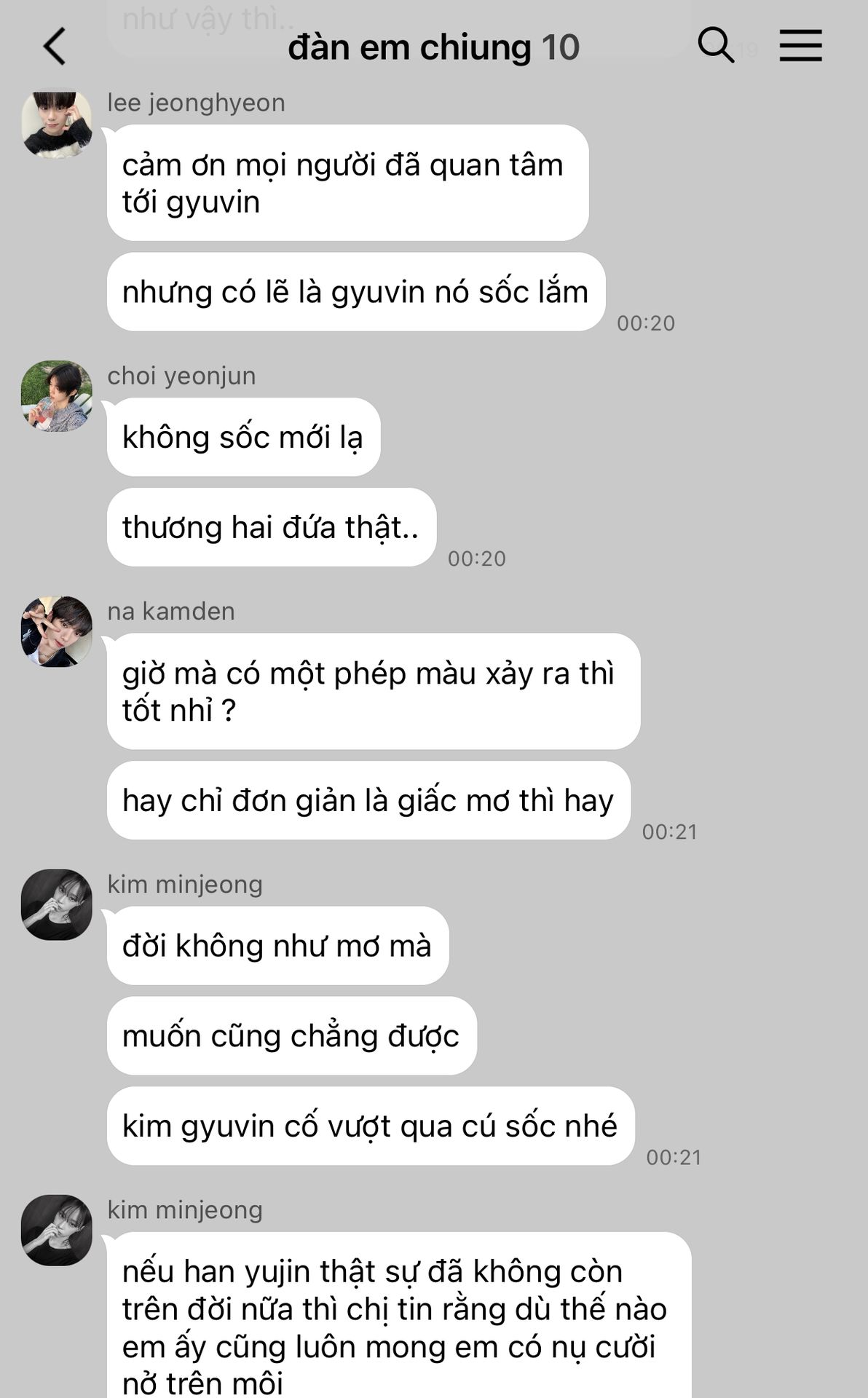Tap the message 'hay chỉ đơn giản là giấc mơ'

coord(368,800)
